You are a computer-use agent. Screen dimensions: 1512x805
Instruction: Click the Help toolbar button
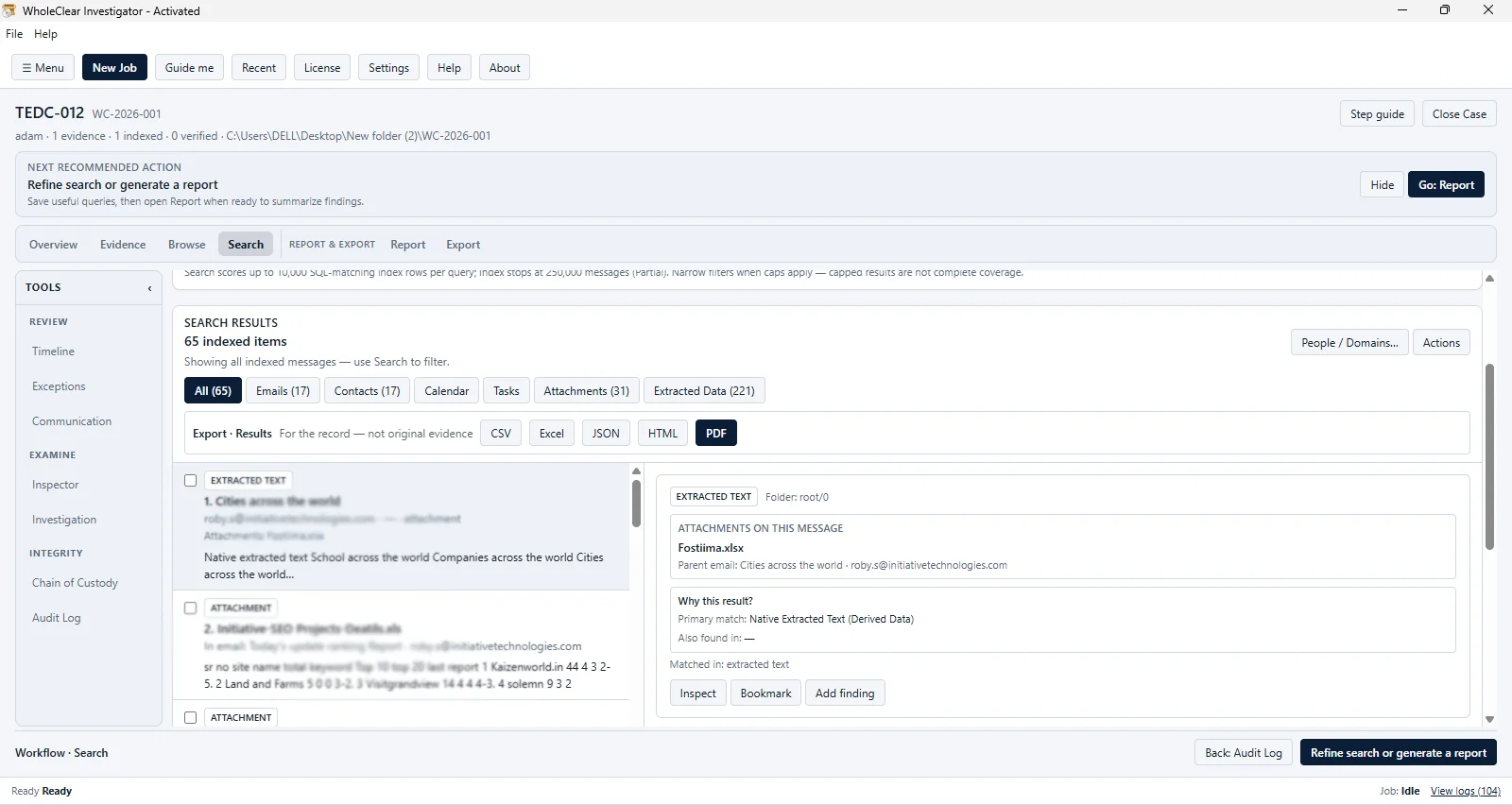click(x=450, y=68)
